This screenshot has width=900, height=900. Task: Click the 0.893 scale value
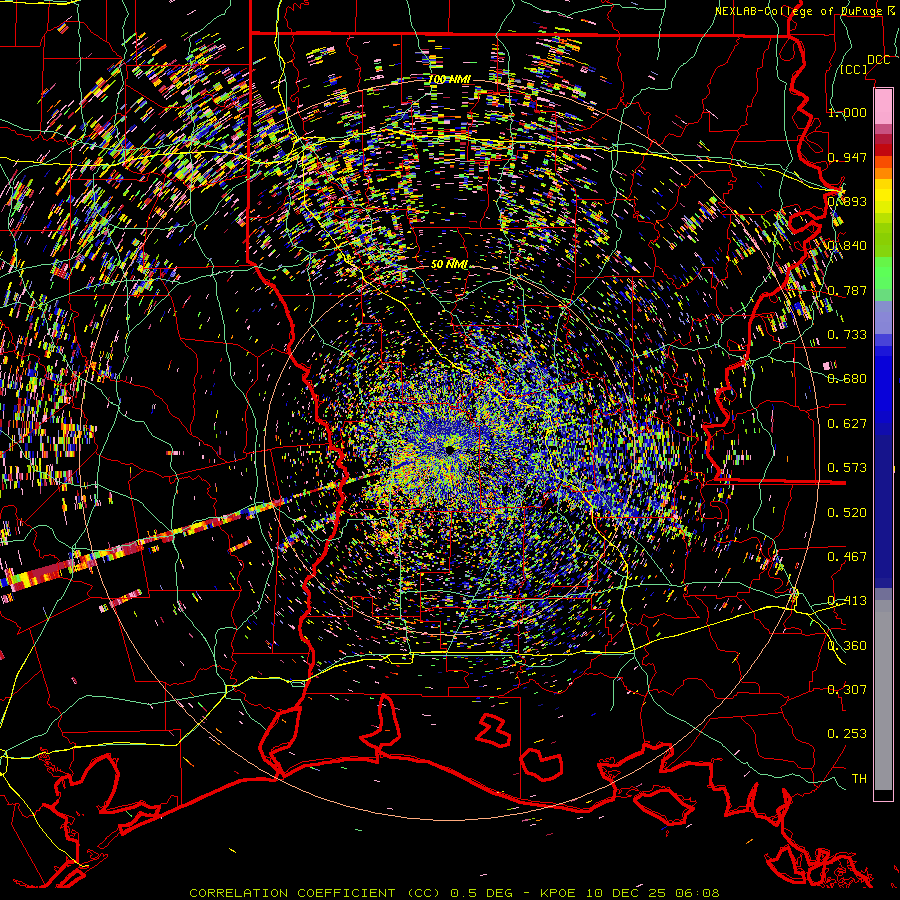847,201
